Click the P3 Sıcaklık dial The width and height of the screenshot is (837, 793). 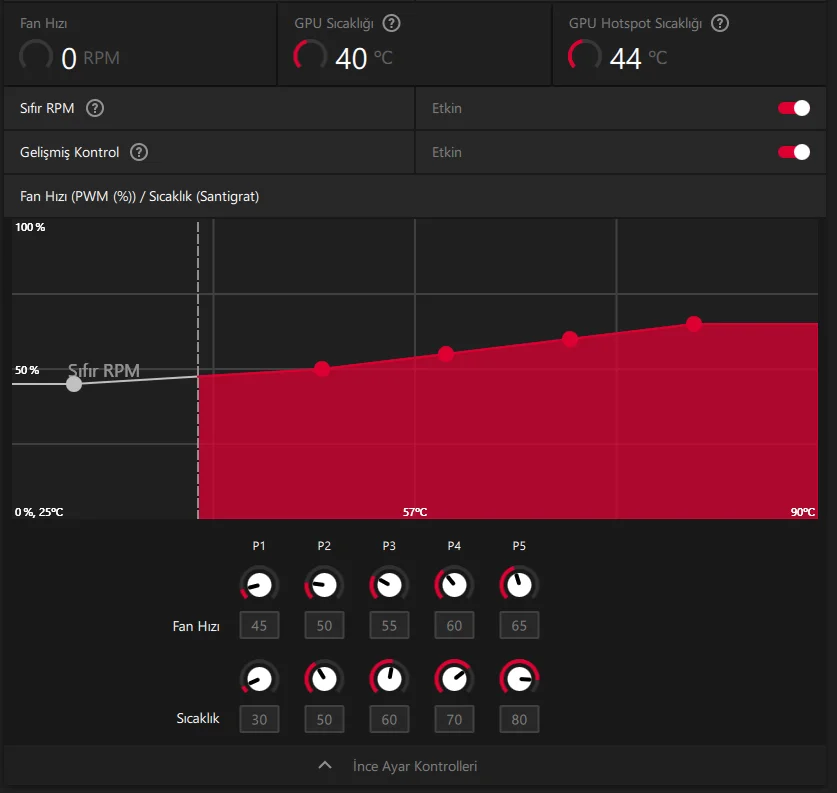tap(389, 679)
